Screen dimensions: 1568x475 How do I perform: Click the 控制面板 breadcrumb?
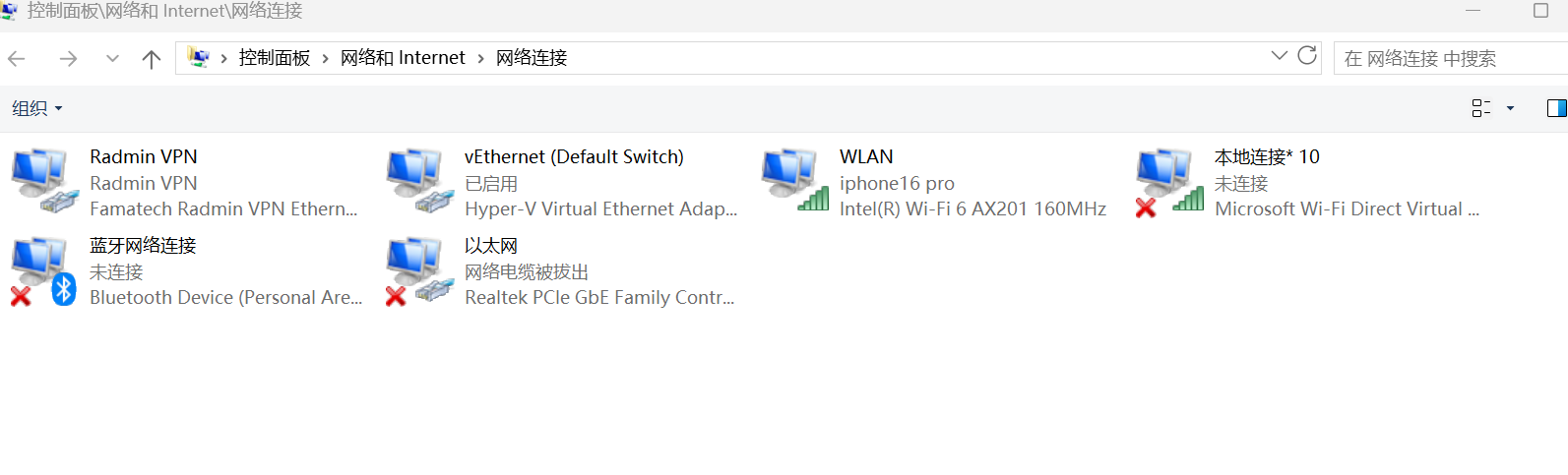tap(275, 58)
